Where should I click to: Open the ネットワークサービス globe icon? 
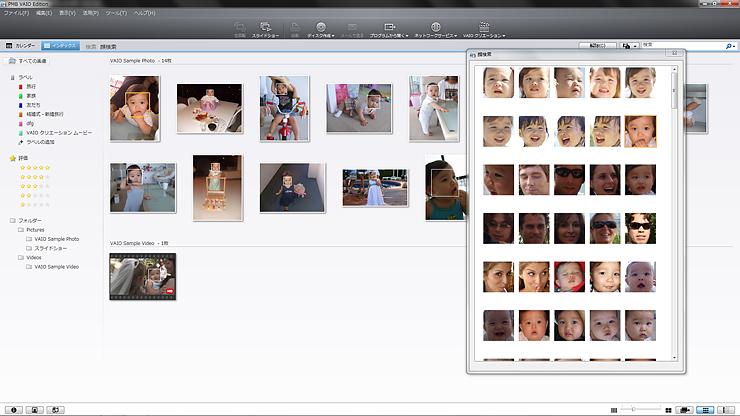pyautogui.click(x=435, y=26)
